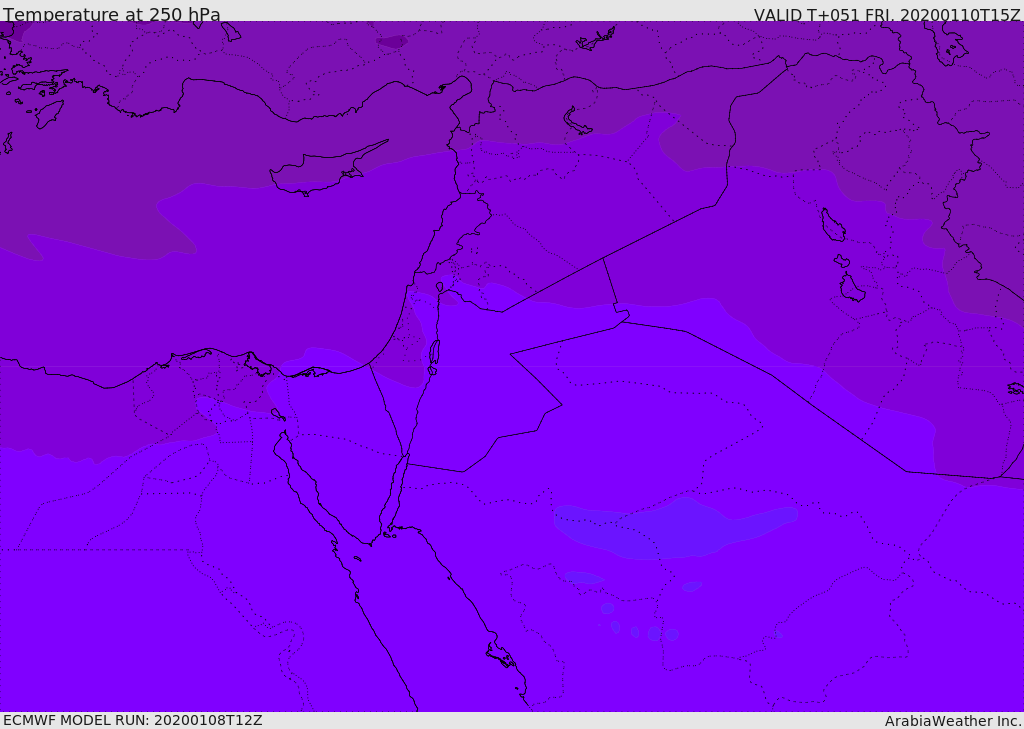Click the 'Temperature at 250 hPa' title

click(x=112, y=14)
